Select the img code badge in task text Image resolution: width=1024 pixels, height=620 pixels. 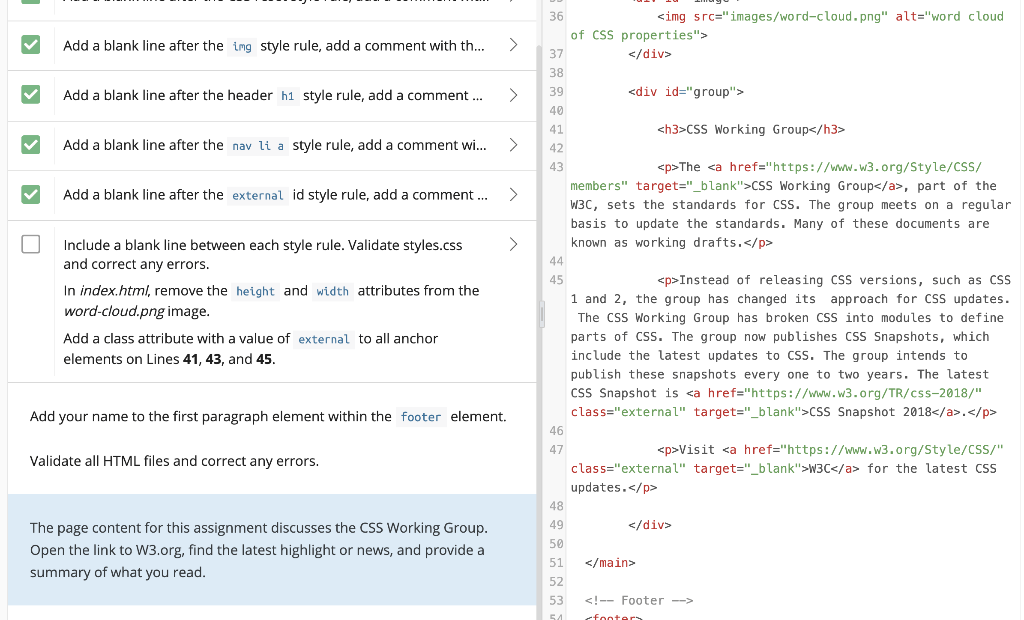coord(241,46)
